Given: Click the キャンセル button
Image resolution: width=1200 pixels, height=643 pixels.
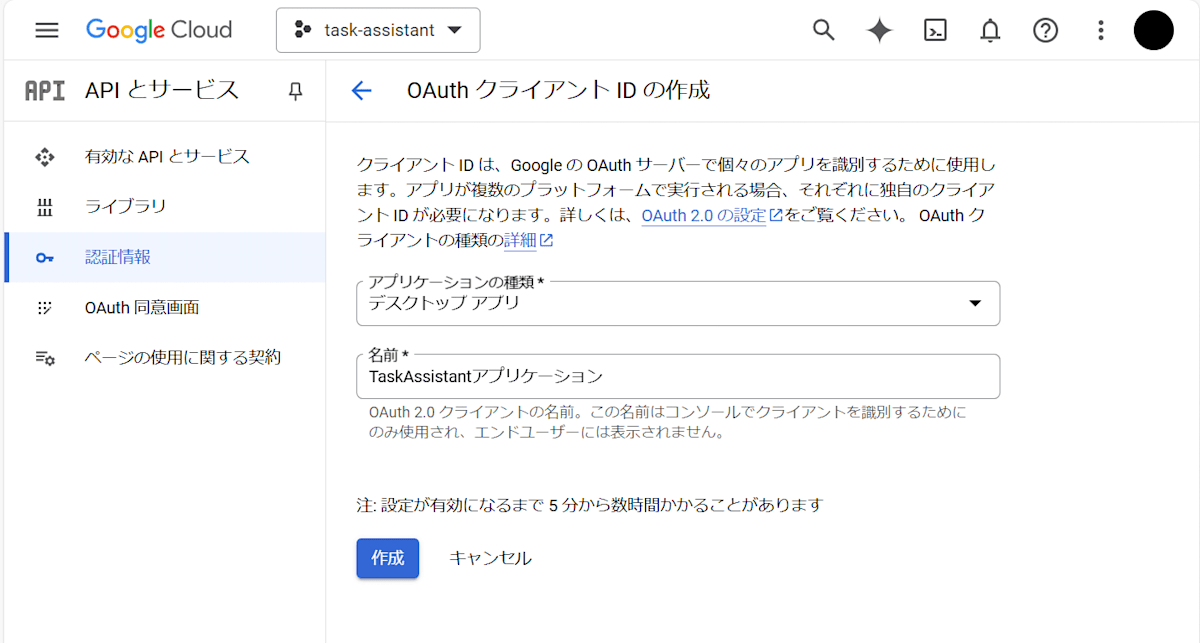Looking at the screenshot, I should tap(490, 558).
